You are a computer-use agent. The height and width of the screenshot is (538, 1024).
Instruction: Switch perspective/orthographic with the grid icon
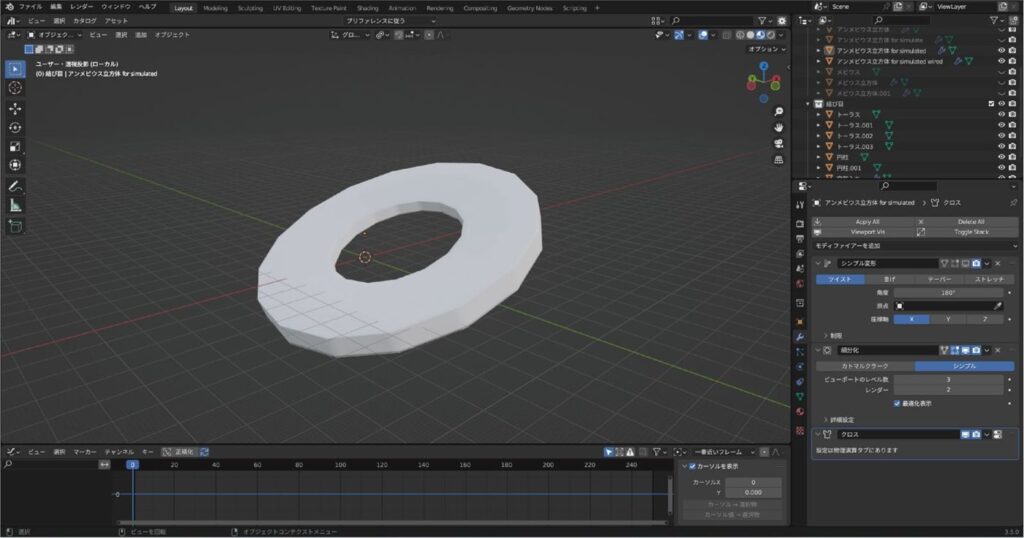(x=778, y=159)
